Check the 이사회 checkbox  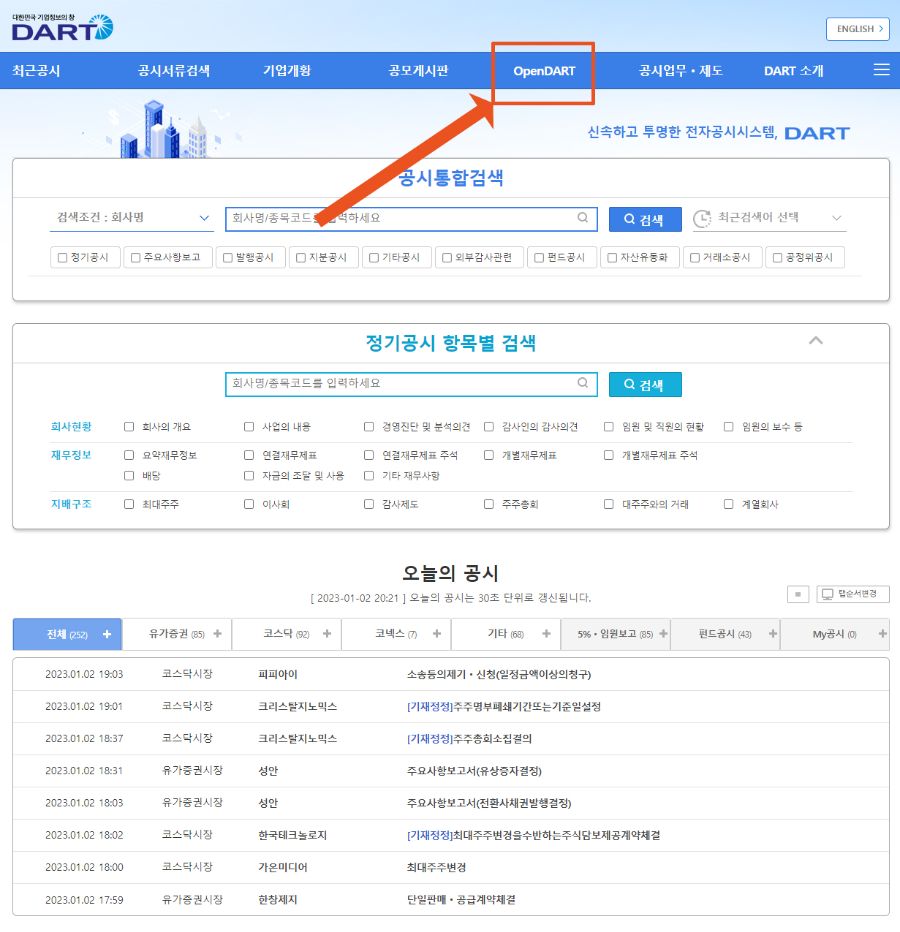click(249, 504)
